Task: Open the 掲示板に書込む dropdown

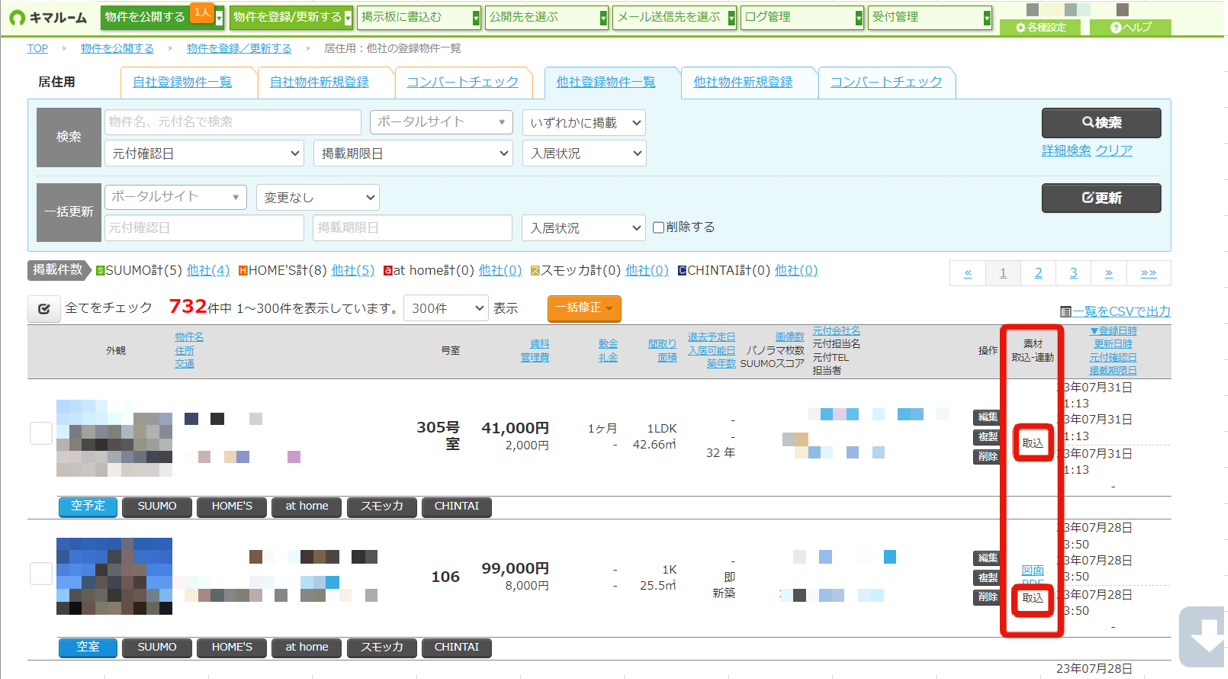Action: [420, 17]
